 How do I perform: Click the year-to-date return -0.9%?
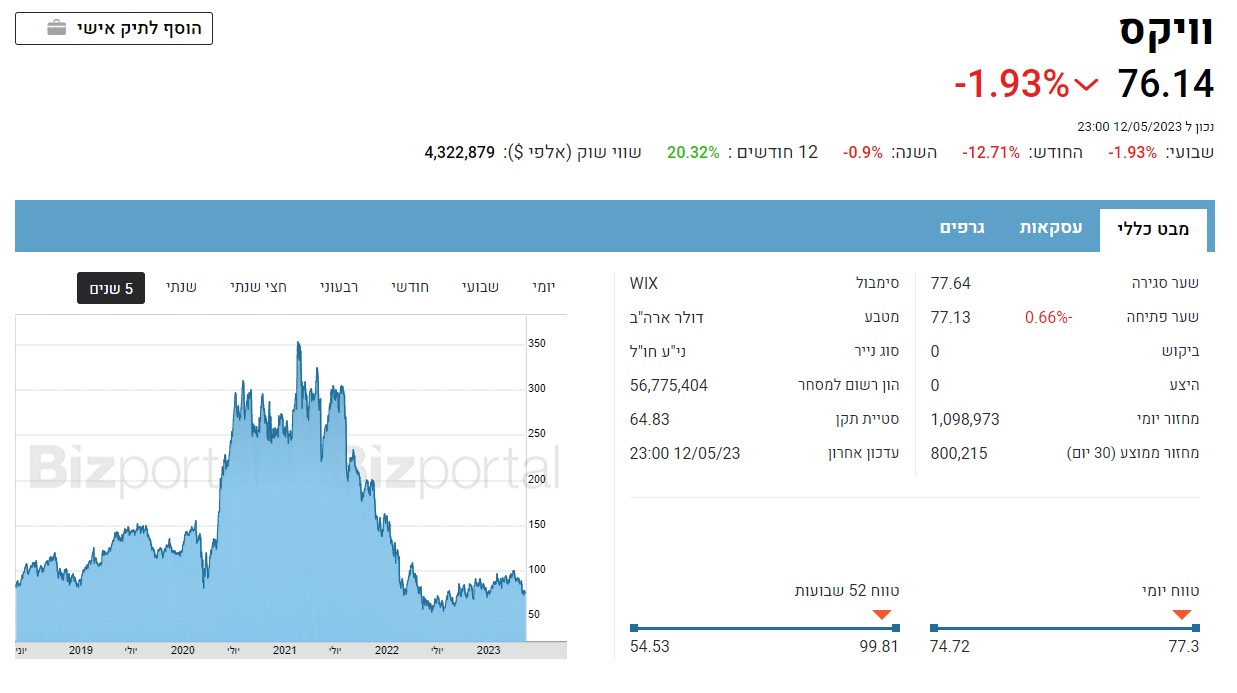click(x=862, y=152)
